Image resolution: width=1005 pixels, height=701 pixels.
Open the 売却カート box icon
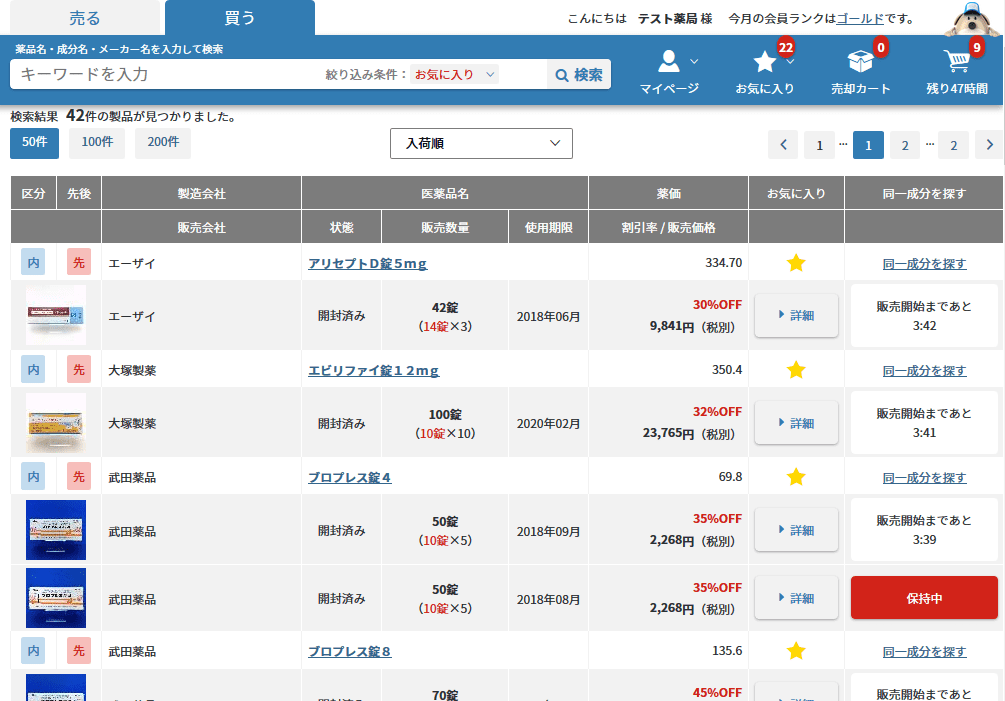click(860, 62)
